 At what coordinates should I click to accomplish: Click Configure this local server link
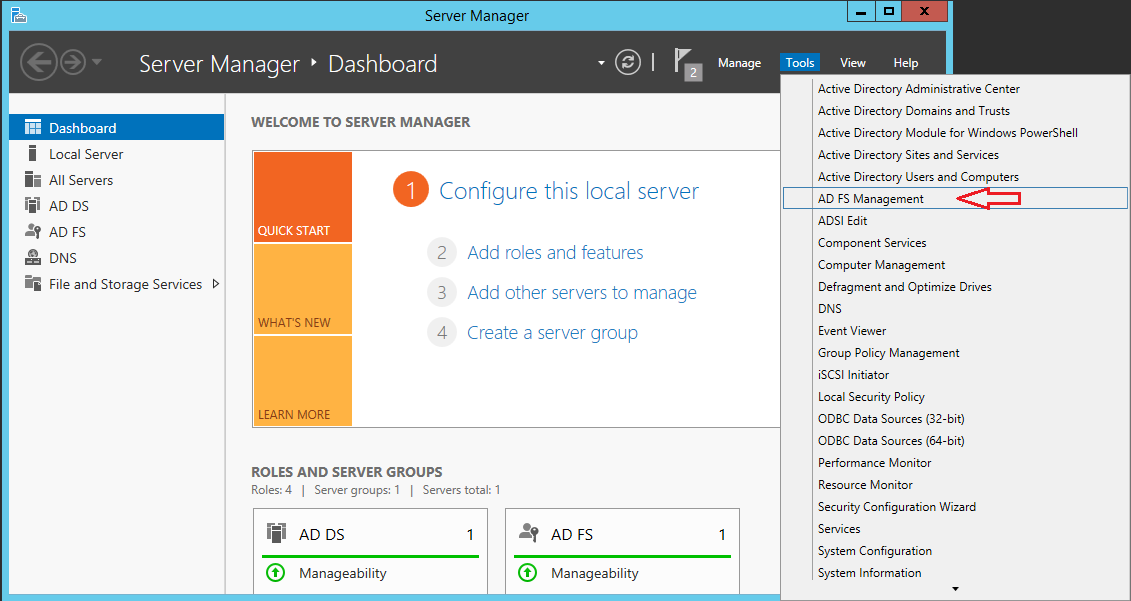pos(568,191)
